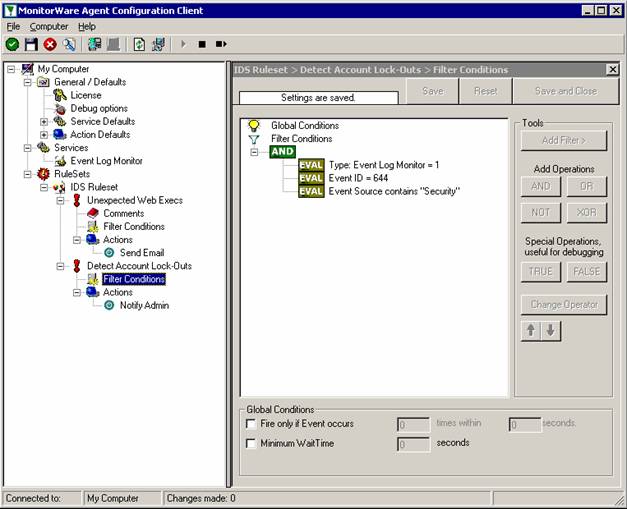The width and height of the screenshot is (627, 509).
Task: Collapse the General / Defaults node
Action: (28, 82)
